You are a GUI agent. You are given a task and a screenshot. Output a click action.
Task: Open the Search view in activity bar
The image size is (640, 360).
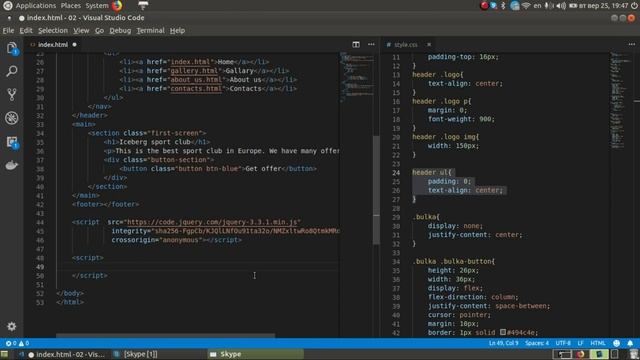point(12,71)
